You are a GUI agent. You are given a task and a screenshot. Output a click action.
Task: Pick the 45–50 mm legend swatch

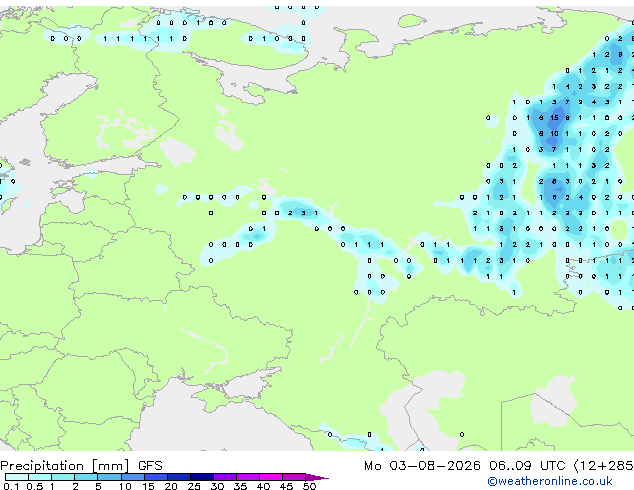click(294, 477)
